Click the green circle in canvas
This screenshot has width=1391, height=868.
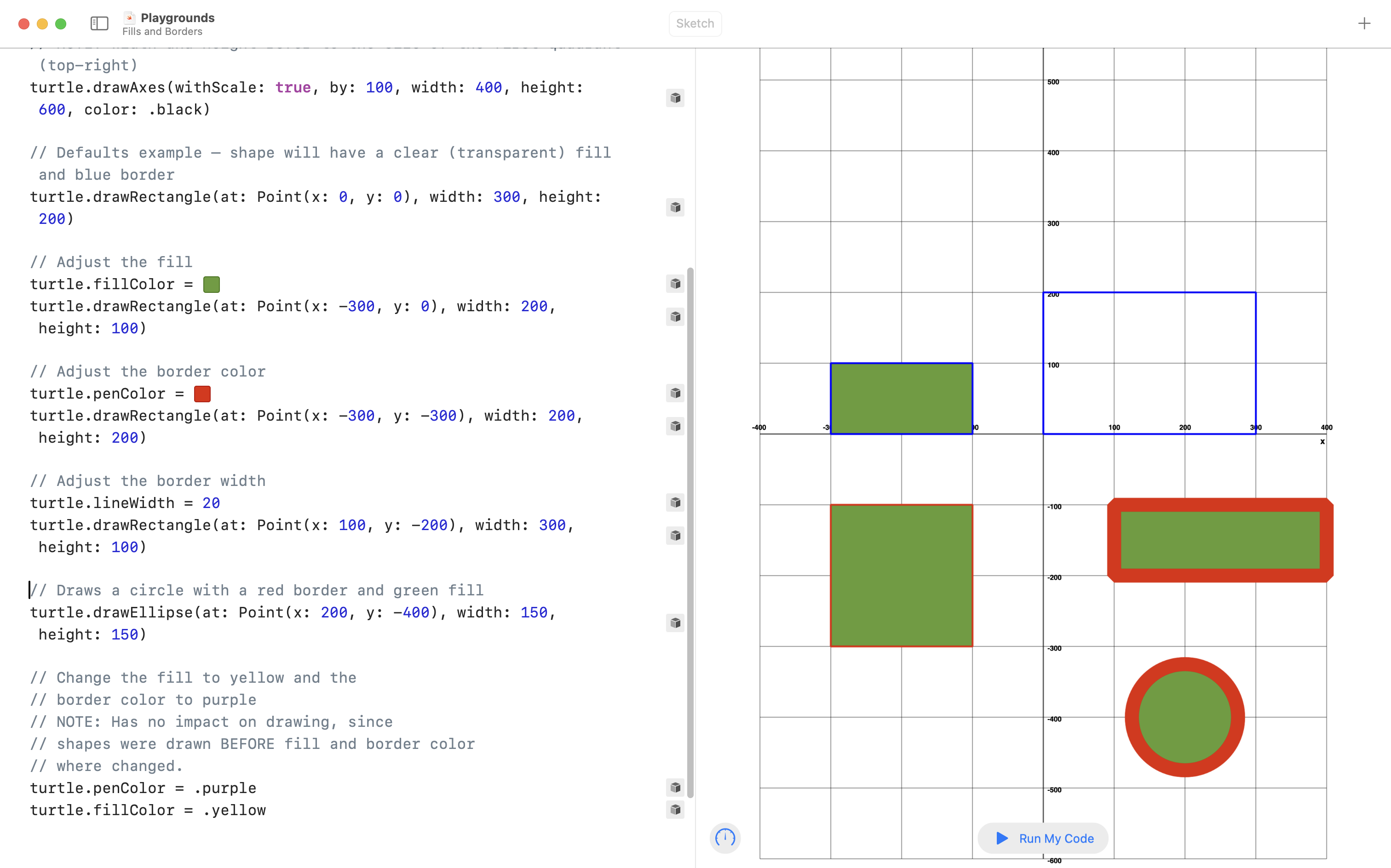point(1184,717)
